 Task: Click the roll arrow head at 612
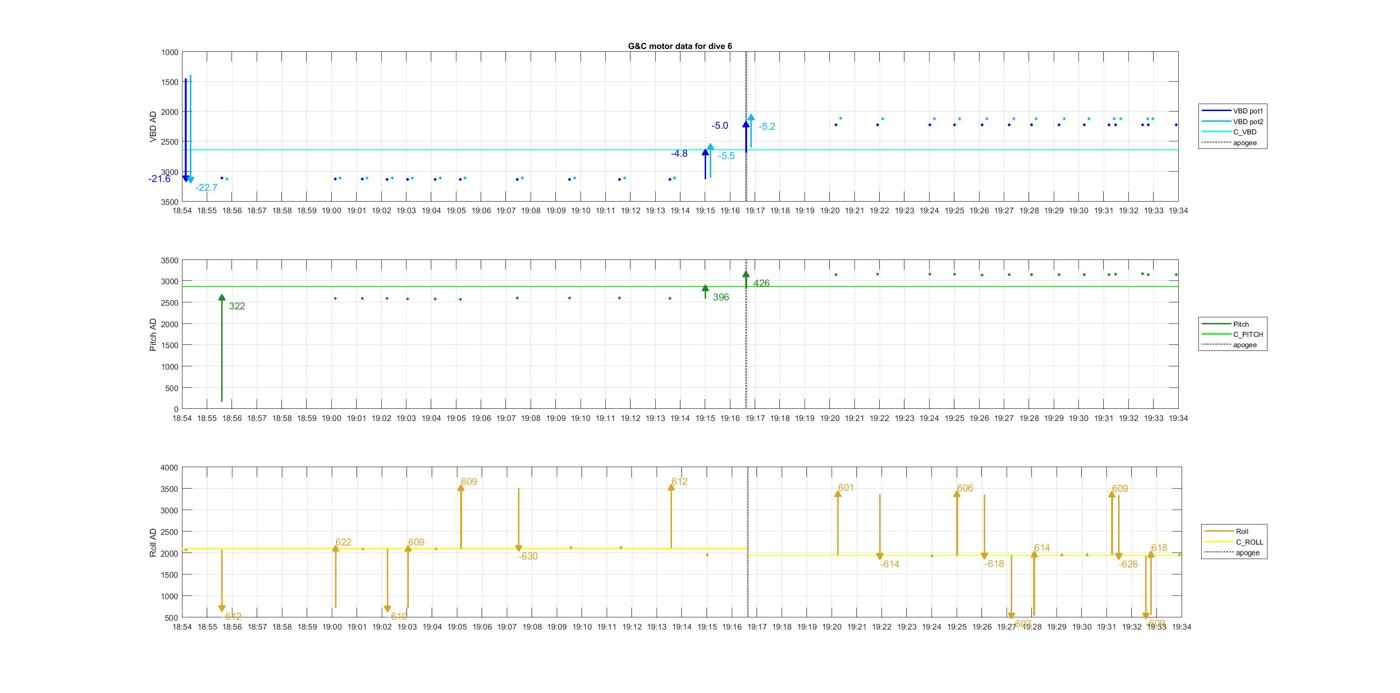(671, 488)
